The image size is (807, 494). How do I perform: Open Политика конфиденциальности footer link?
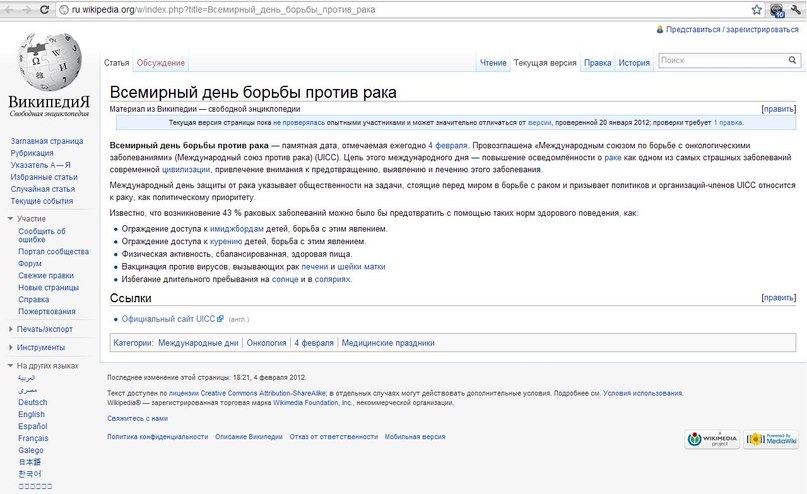click(157, 436)
